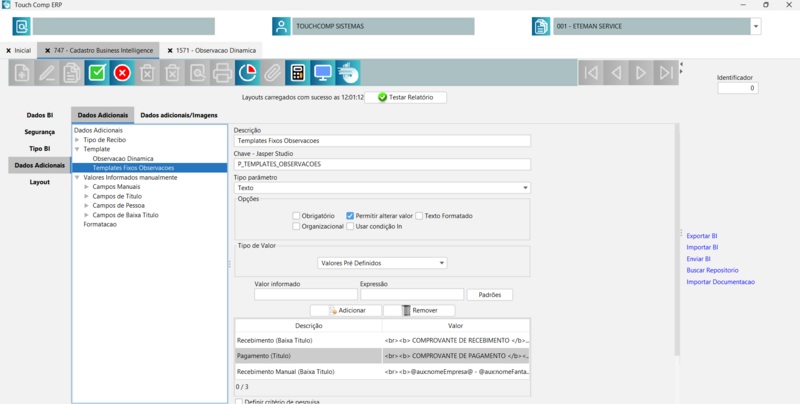Click the red cancel X icon
800x404 pixels.
pyautogui.click(x=122, y=72)
